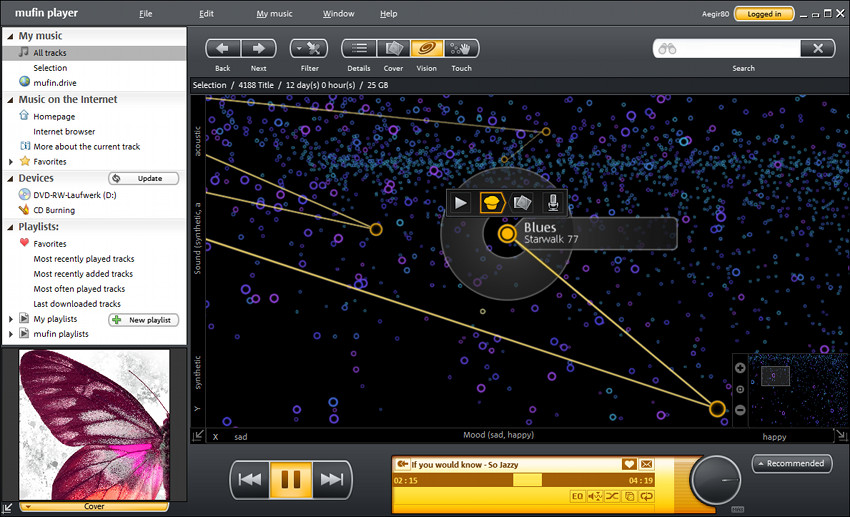The height and width of the screenshot is (517, 850).
Task: Toggle repeat playback
Action: tap(647, 496)
